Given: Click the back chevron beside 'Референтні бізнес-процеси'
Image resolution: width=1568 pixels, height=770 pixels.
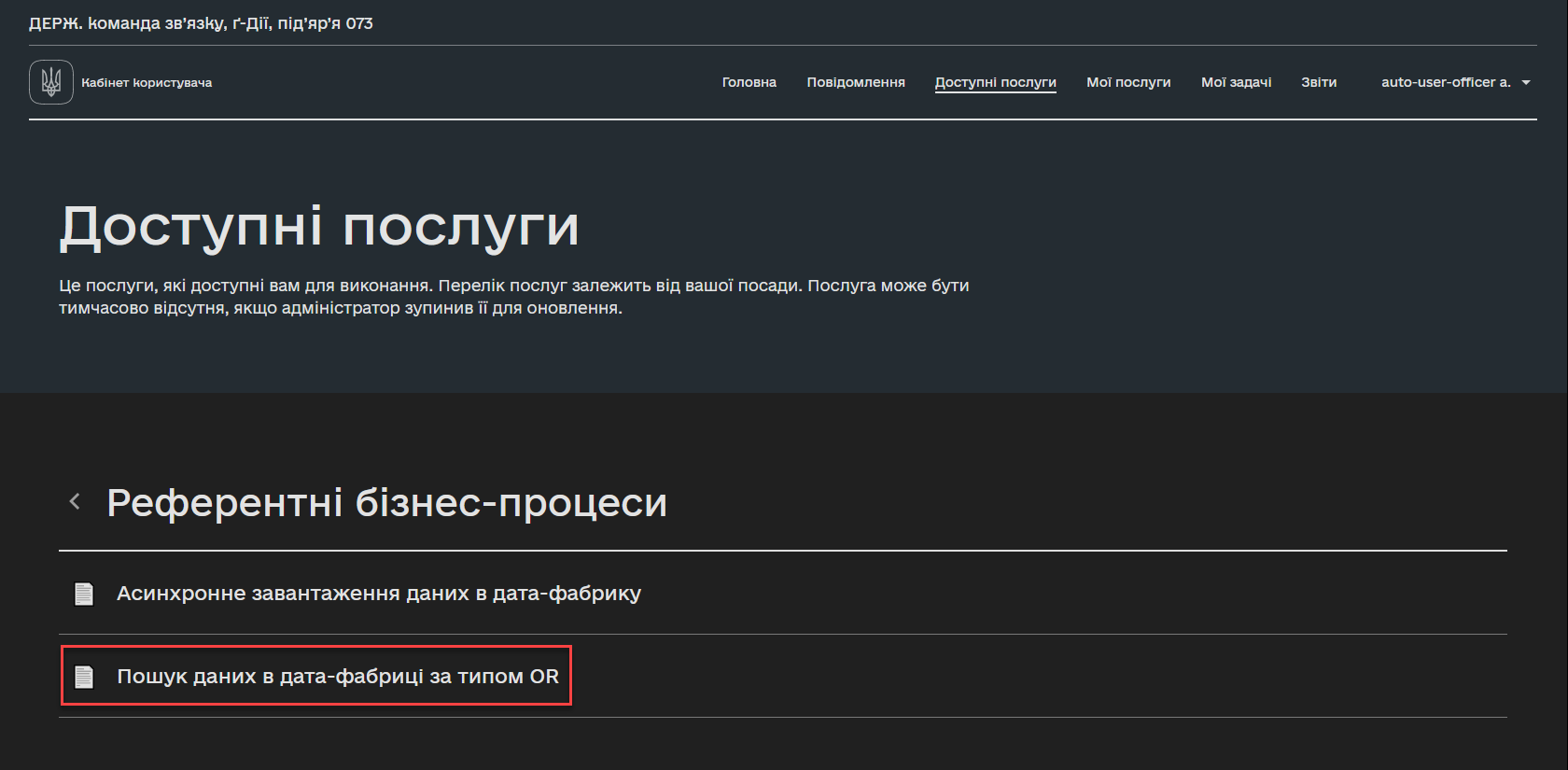Looking at the screenshot, I should pos(75,502).
